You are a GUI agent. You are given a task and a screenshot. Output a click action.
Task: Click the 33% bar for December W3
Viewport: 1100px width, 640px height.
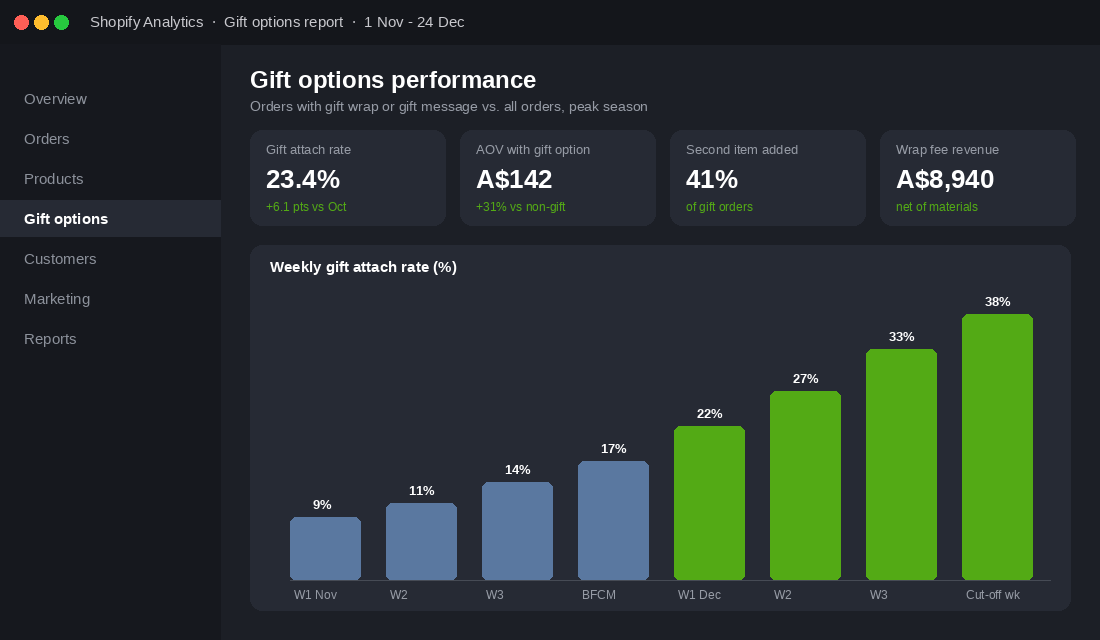[x=901, y=465]
